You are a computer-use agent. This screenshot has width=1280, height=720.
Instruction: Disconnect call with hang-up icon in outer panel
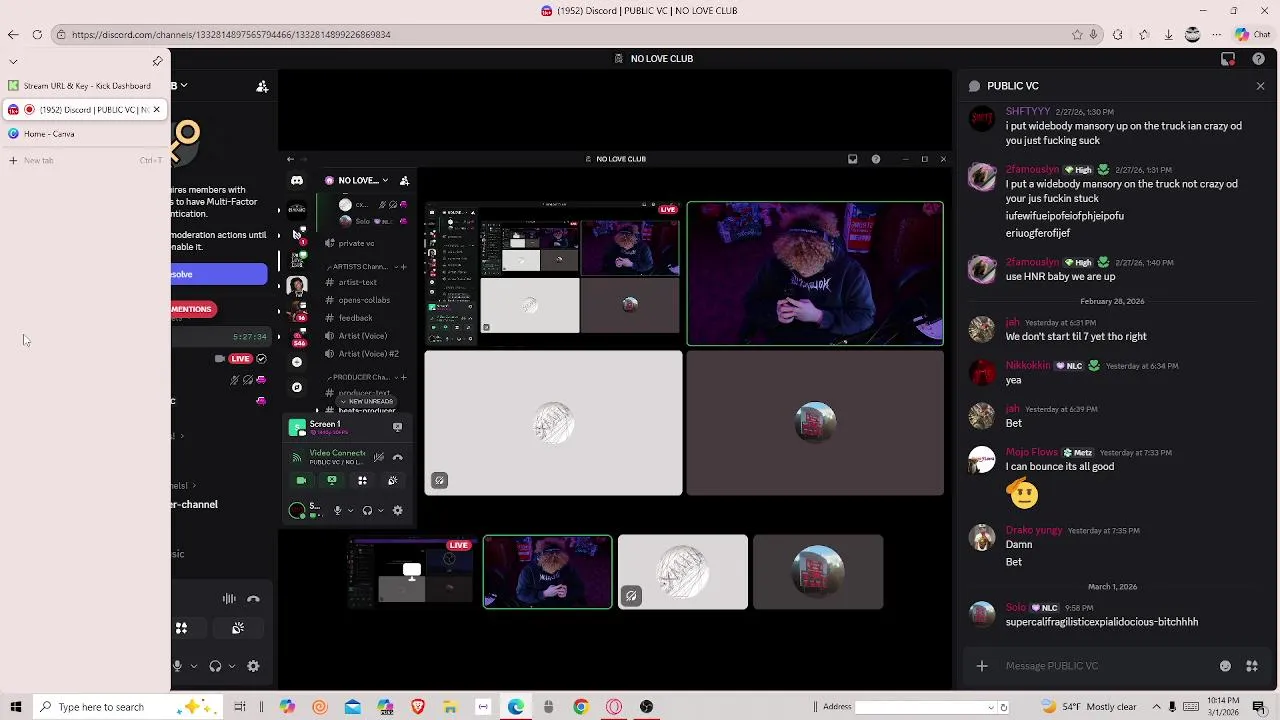253,599
